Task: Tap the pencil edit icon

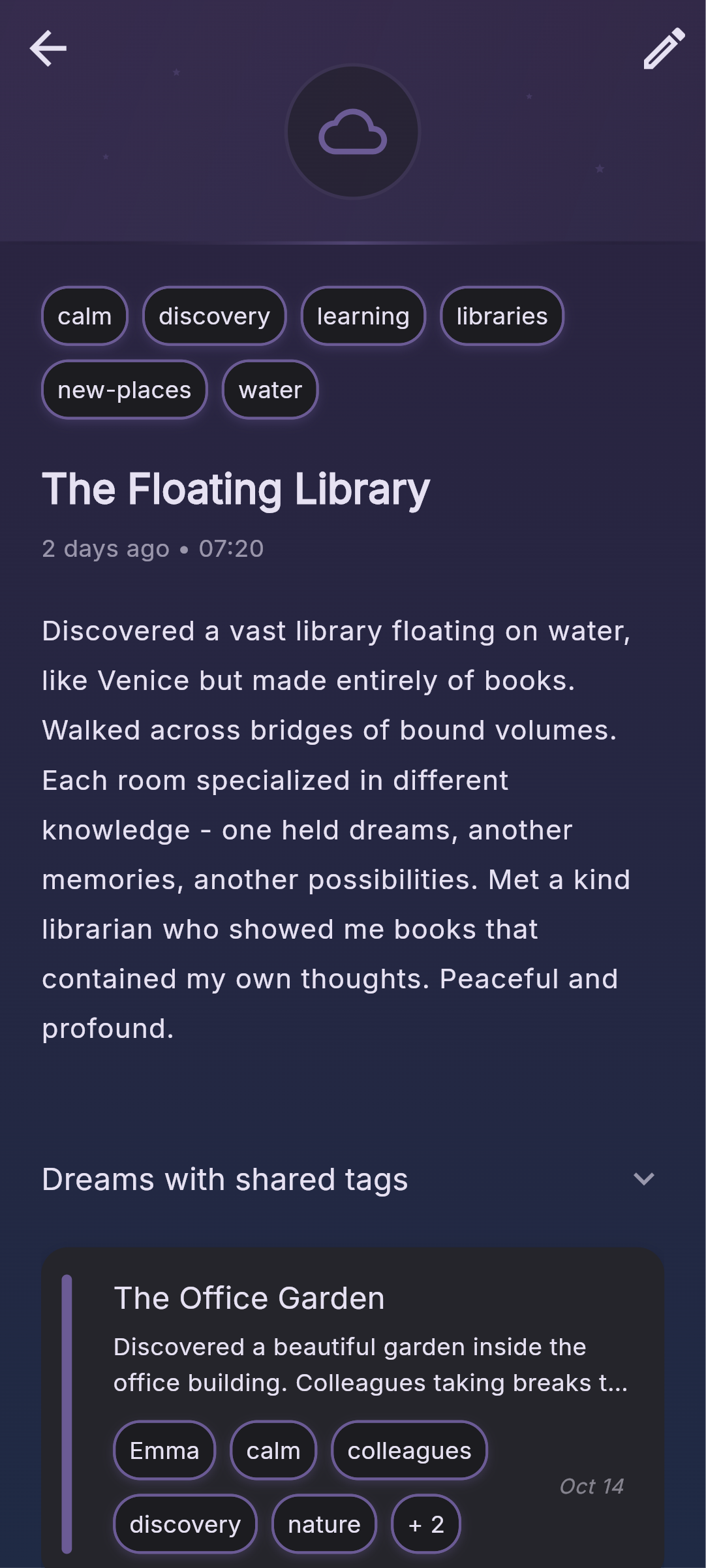Action: [664, 48]
